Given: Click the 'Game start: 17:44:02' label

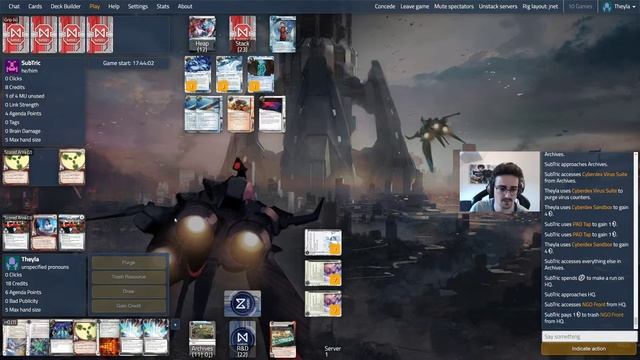Looking at the screenshot, I should pos(128,63).
